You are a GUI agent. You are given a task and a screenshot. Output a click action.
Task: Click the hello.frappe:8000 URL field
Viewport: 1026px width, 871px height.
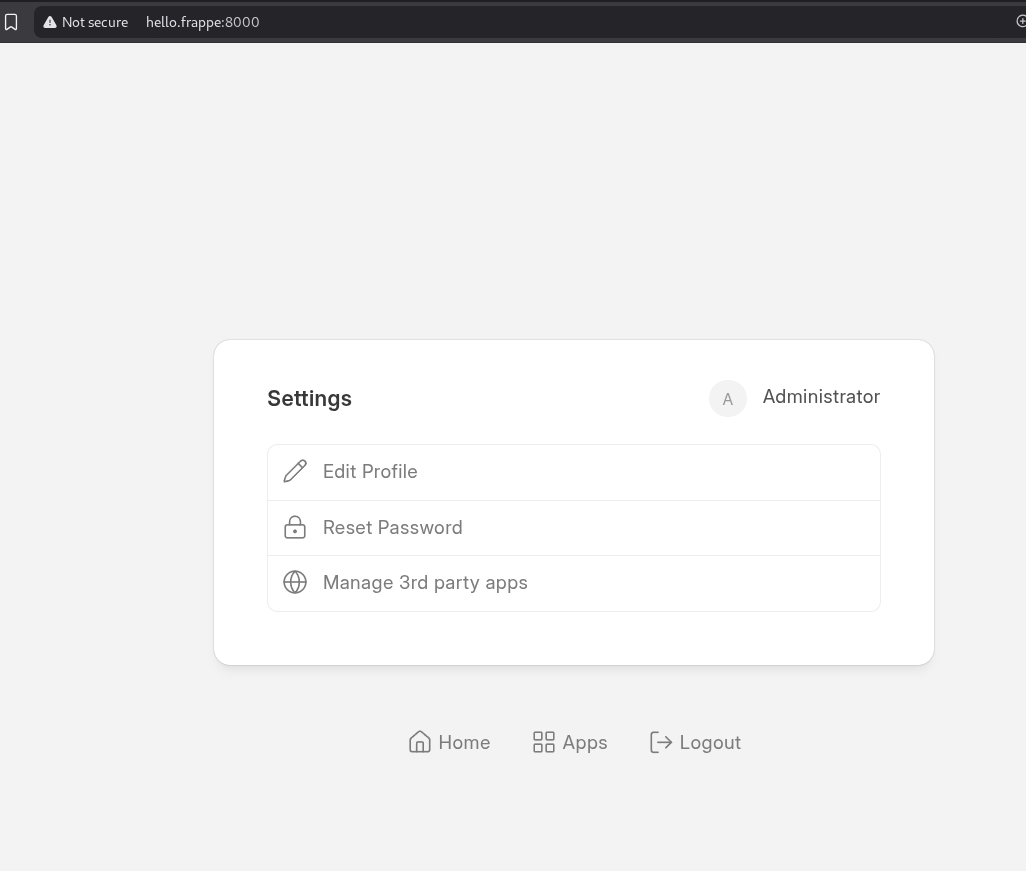(203, 22)
